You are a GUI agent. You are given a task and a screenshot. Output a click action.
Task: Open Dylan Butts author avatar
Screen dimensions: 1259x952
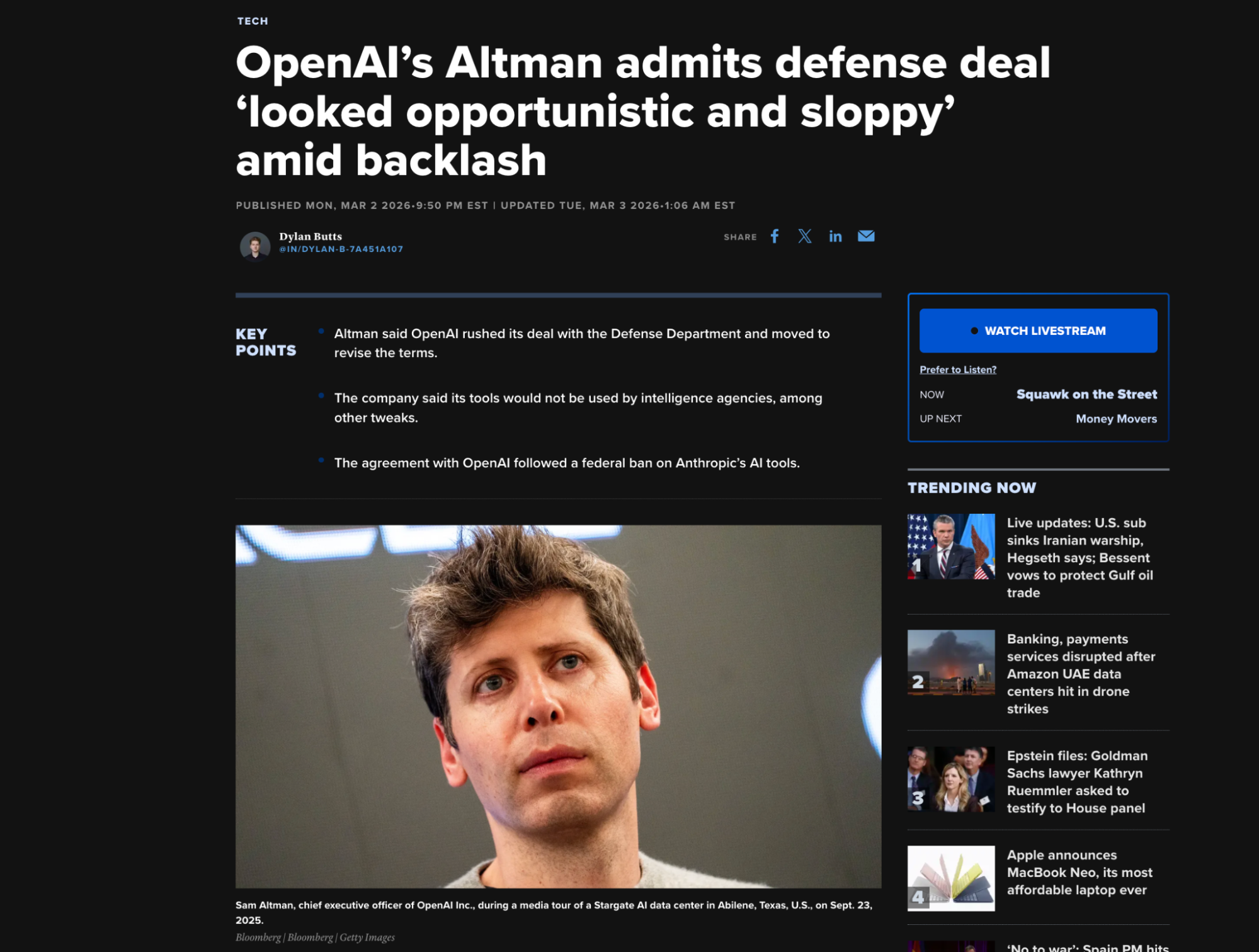click(255, 245)
